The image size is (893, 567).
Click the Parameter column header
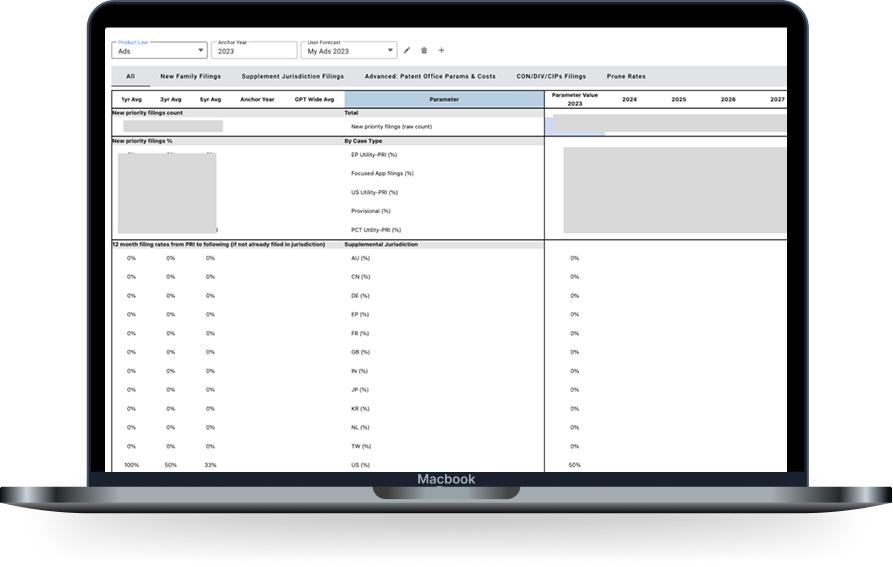pyautogui.click(x=444, y=99)
